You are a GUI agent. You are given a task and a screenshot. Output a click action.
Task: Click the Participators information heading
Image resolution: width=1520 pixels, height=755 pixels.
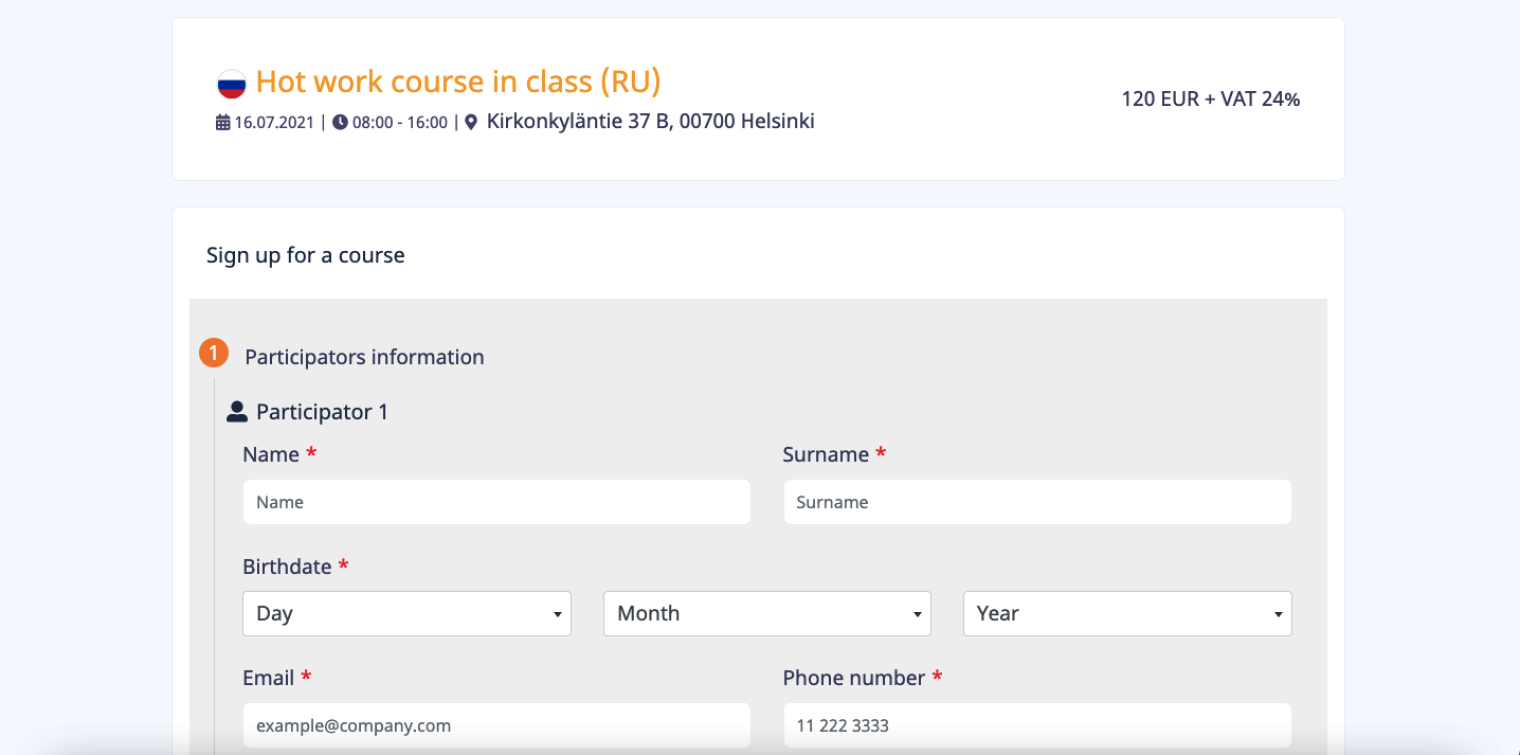[364, 357]
